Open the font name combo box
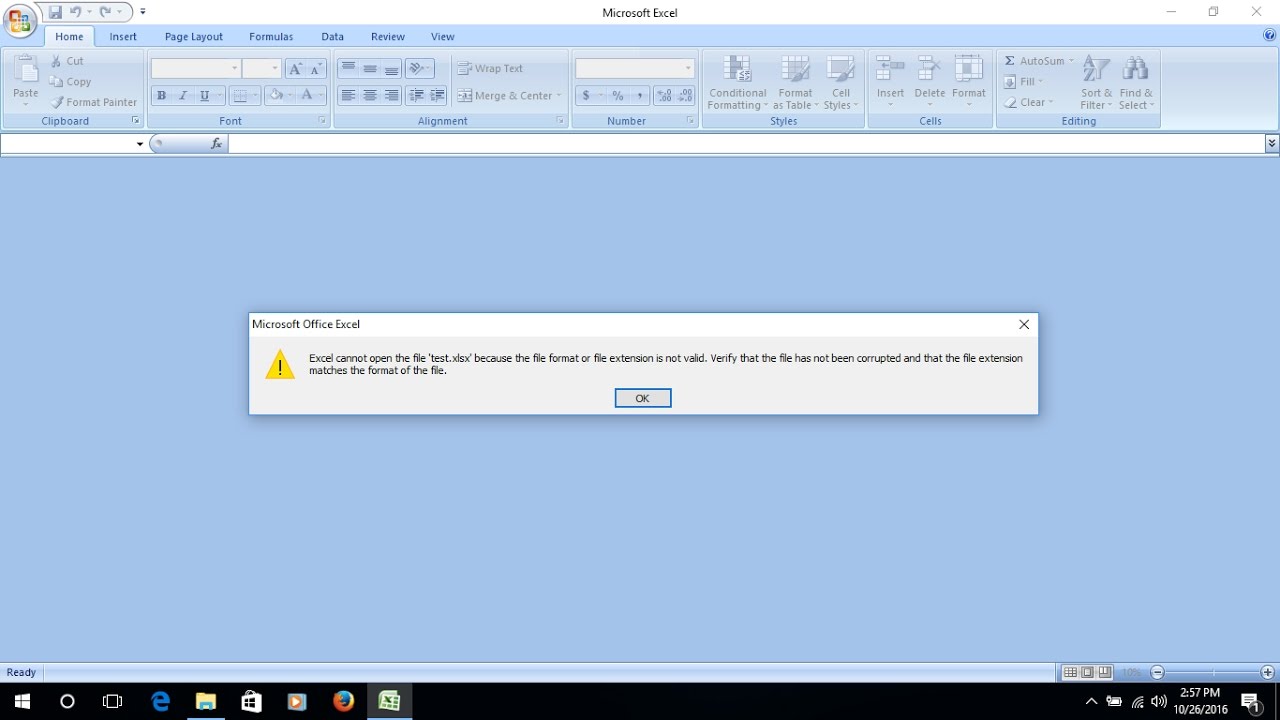1280x720 pixels. click(196, 68)
